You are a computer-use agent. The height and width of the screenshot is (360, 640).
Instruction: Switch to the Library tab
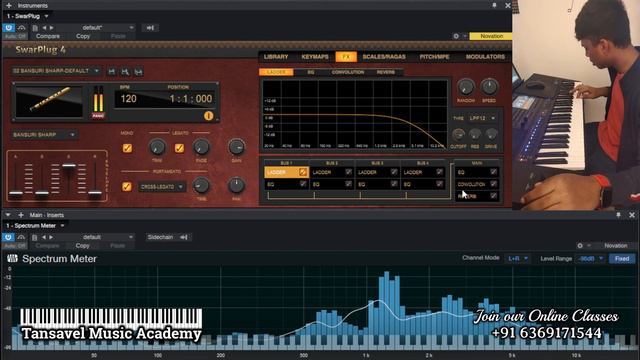[x=276, y=57]
